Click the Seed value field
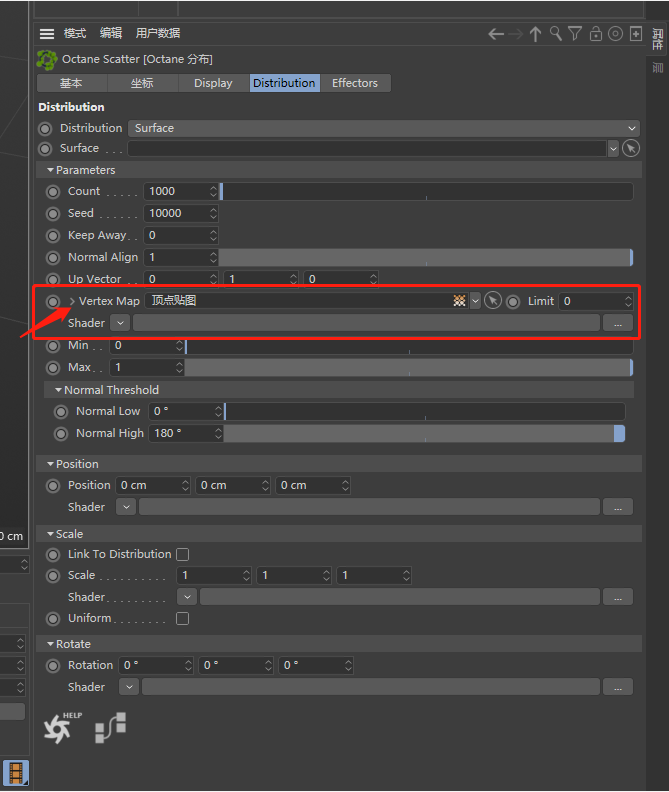 coord(177,213)
